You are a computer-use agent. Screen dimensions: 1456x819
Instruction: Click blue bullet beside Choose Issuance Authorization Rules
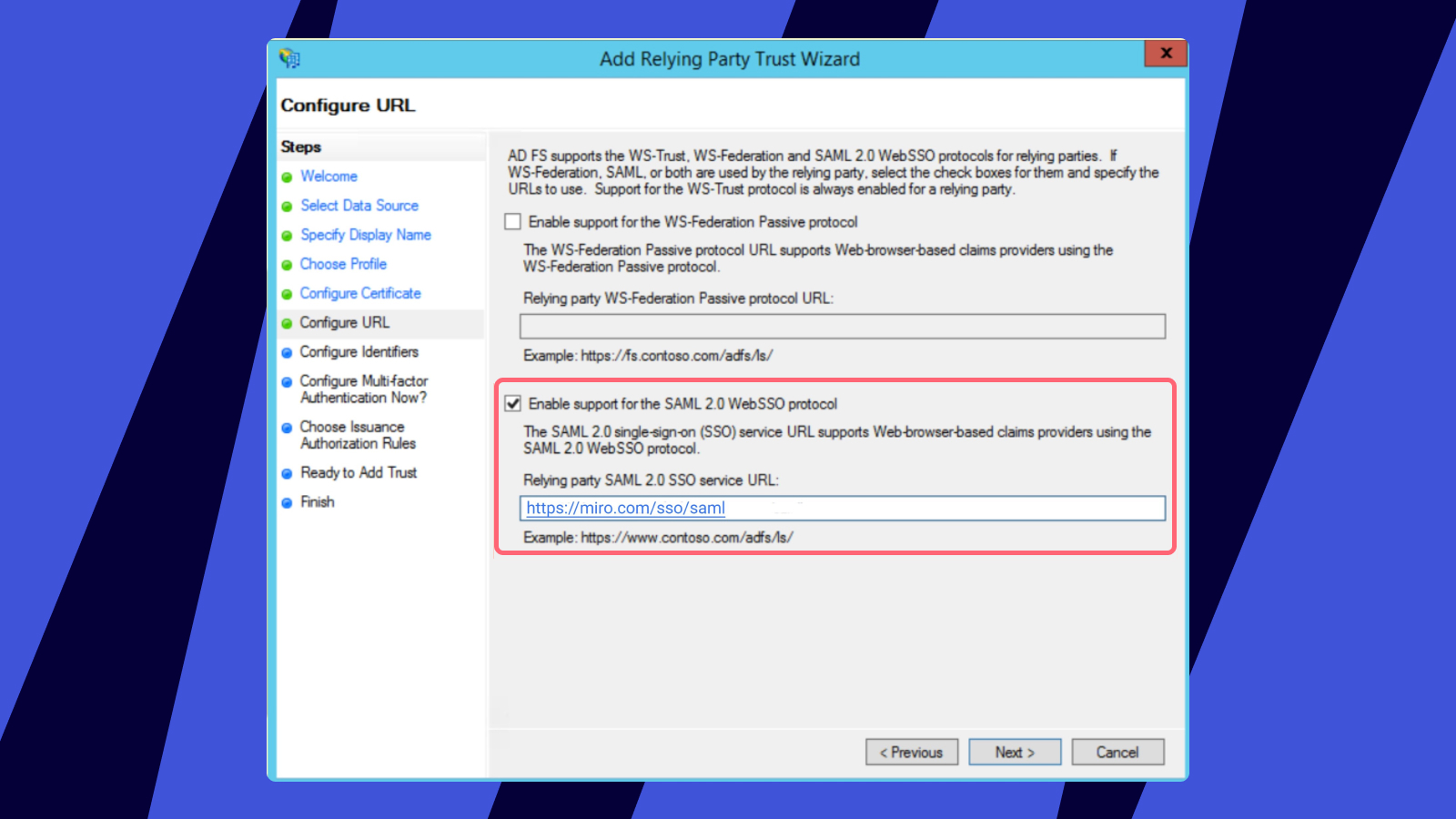(287, 428)
